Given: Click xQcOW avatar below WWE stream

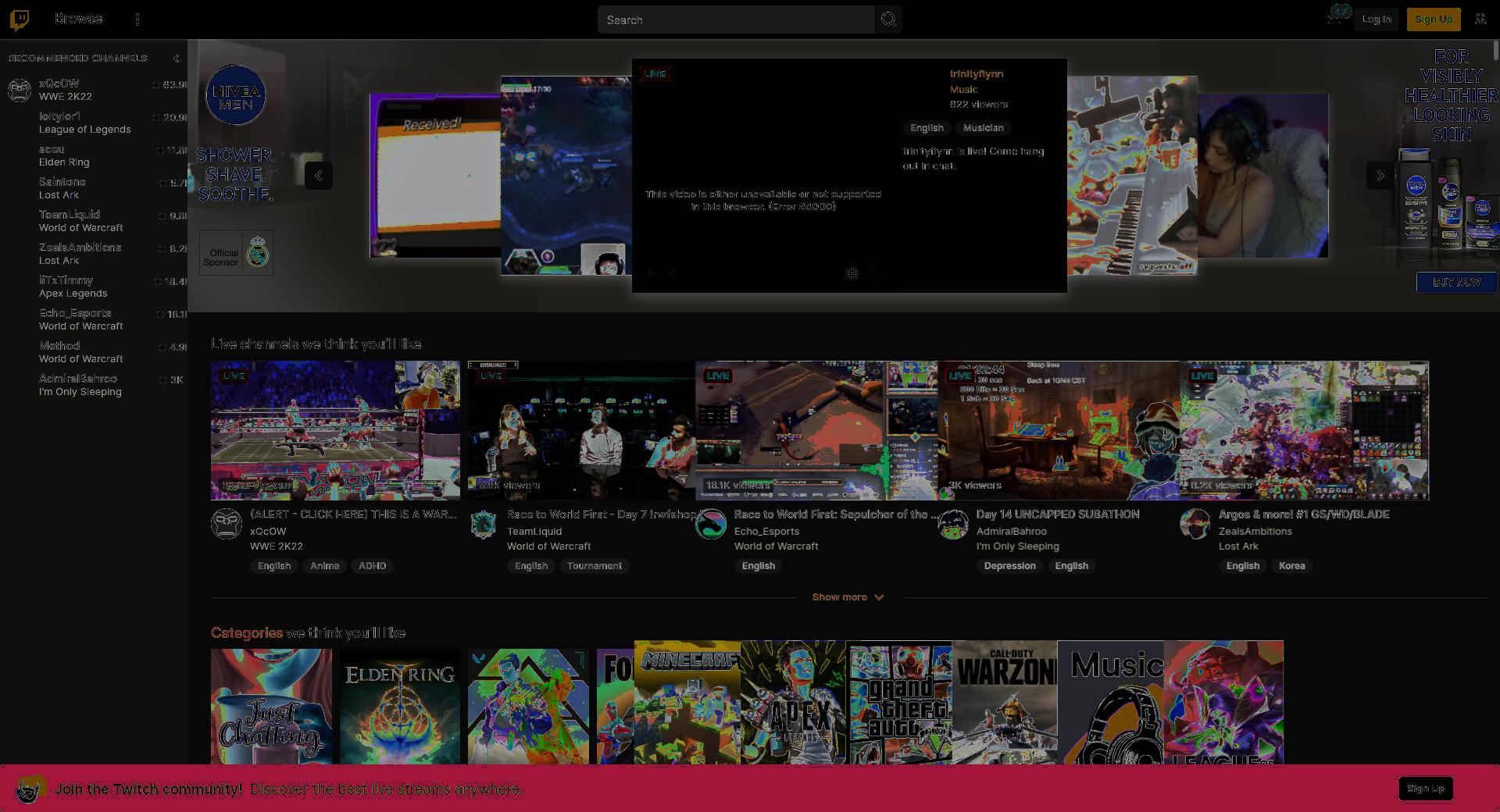Looking at the screenshot, I should (x=227, y=524).
